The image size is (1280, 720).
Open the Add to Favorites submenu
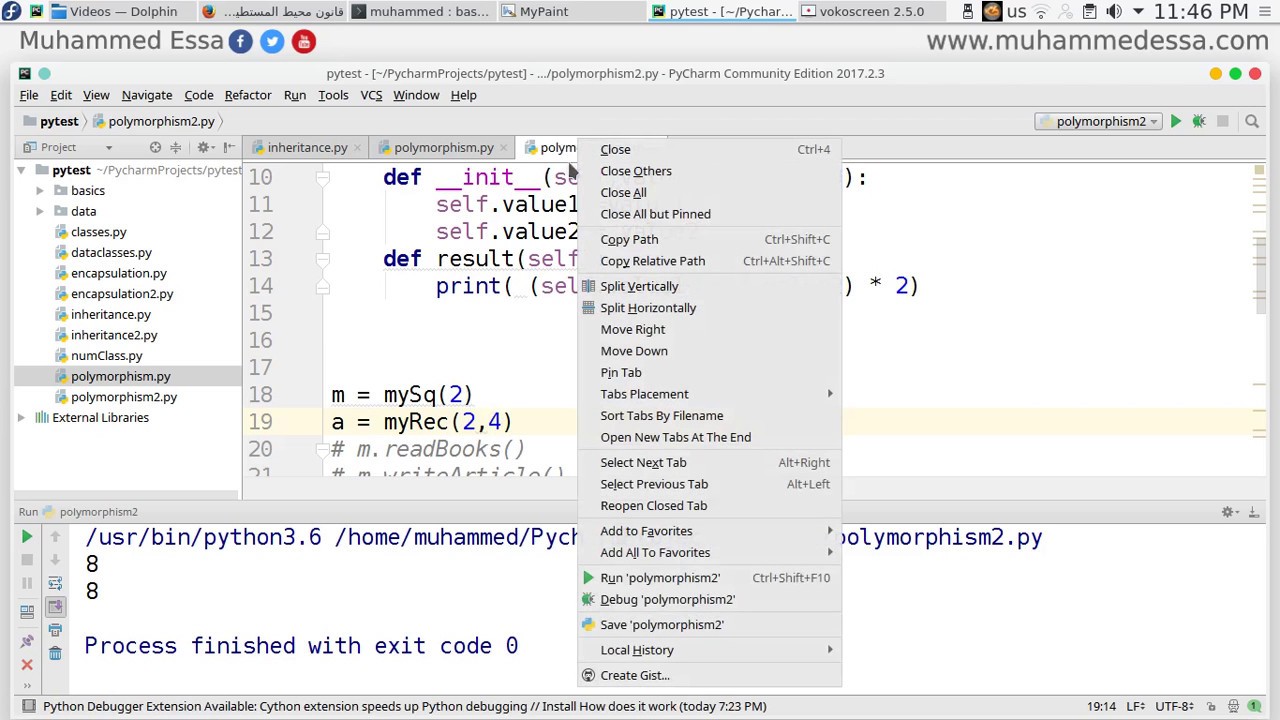point(710,531)
